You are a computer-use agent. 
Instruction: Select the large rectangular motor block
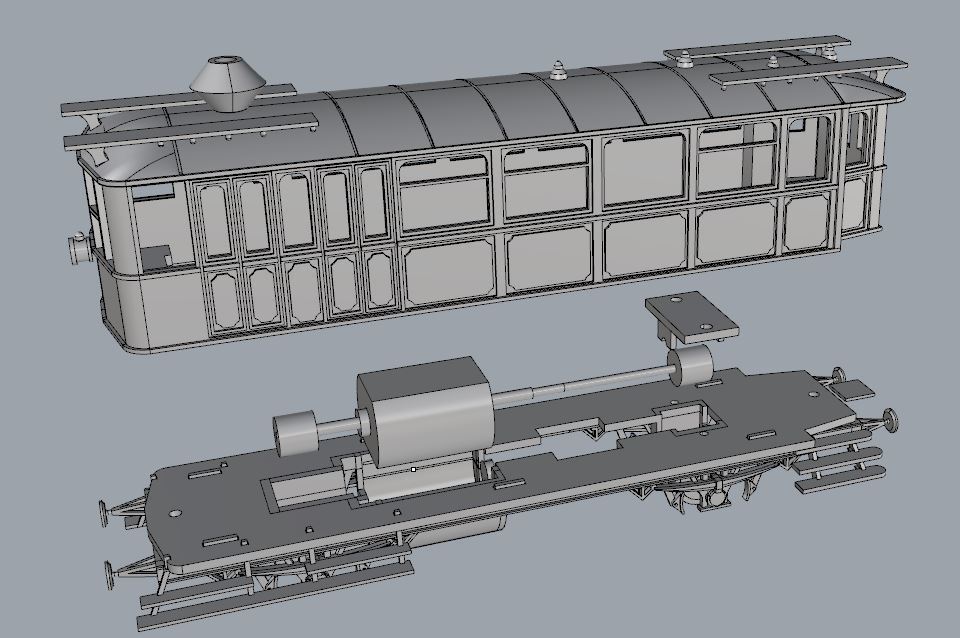coord(426,412)
